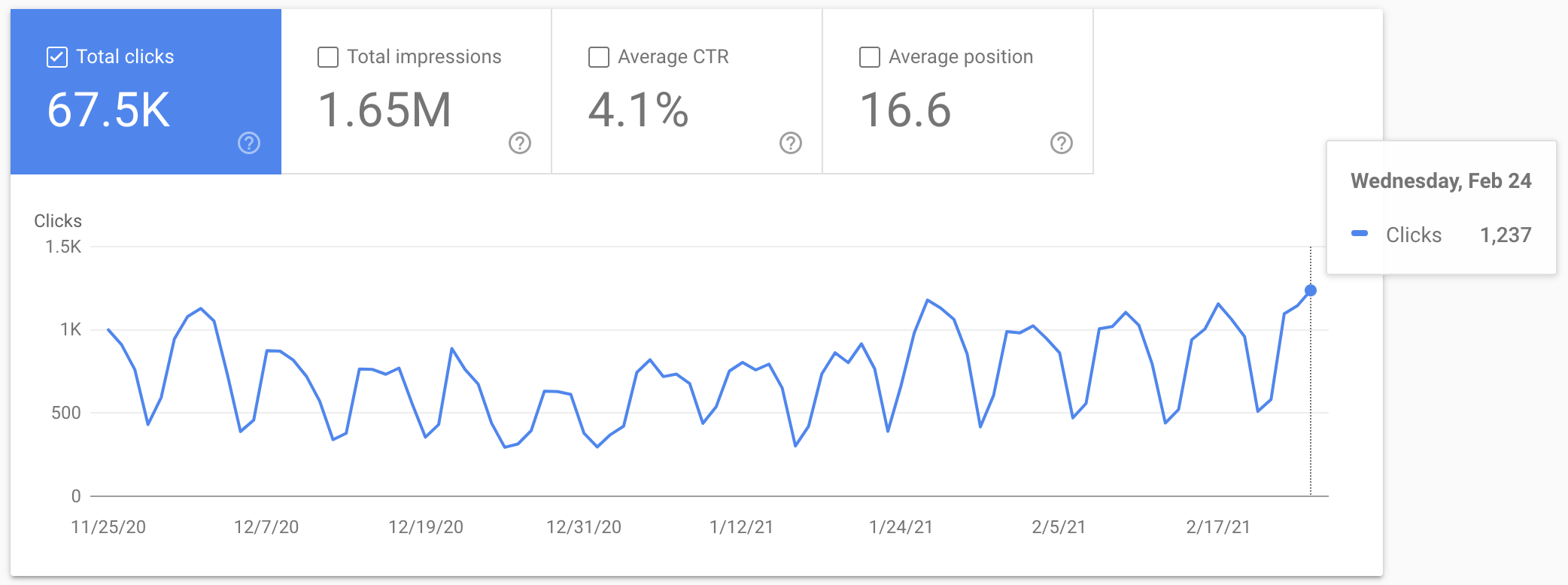This screenshot has height=585, width=1568.
Task: Open the Total impressions help tooltip
Action: (520, 142)
